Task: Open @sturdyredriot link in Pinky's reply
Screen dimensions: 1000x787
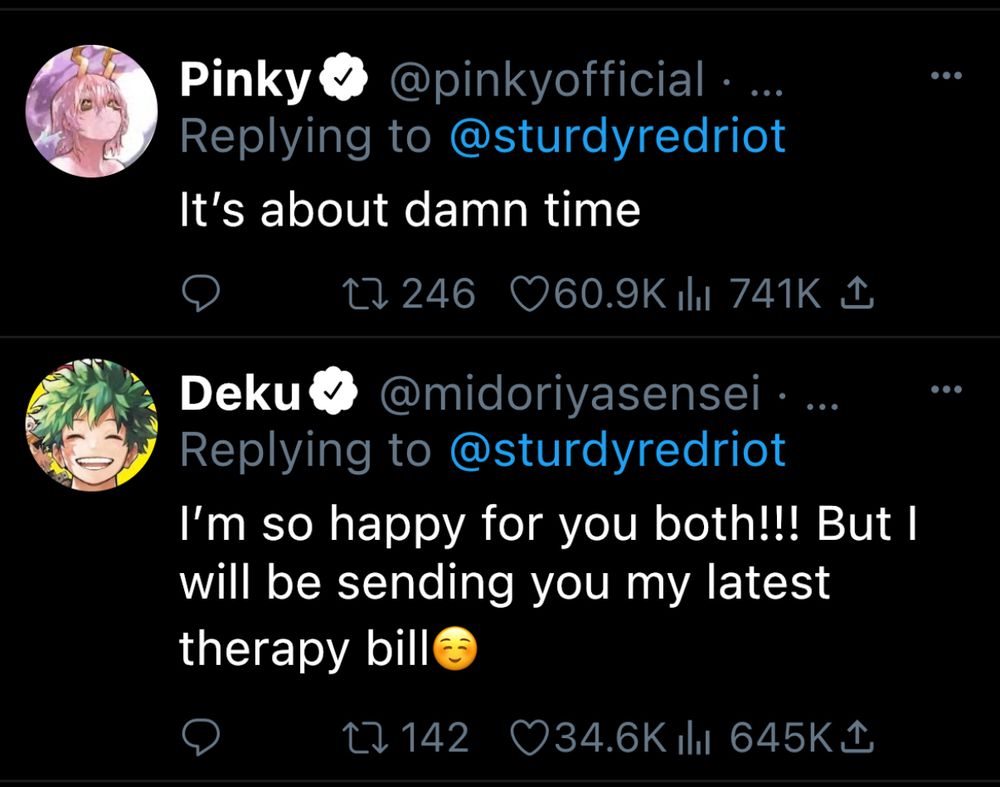Action: [618, 137]
